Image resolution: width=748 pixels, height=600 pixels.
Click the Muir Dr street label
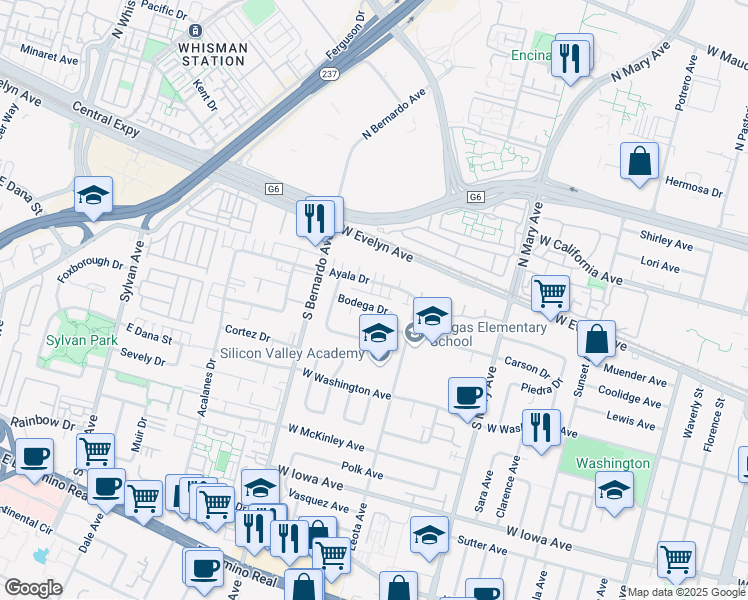click(x=139, y=434)
